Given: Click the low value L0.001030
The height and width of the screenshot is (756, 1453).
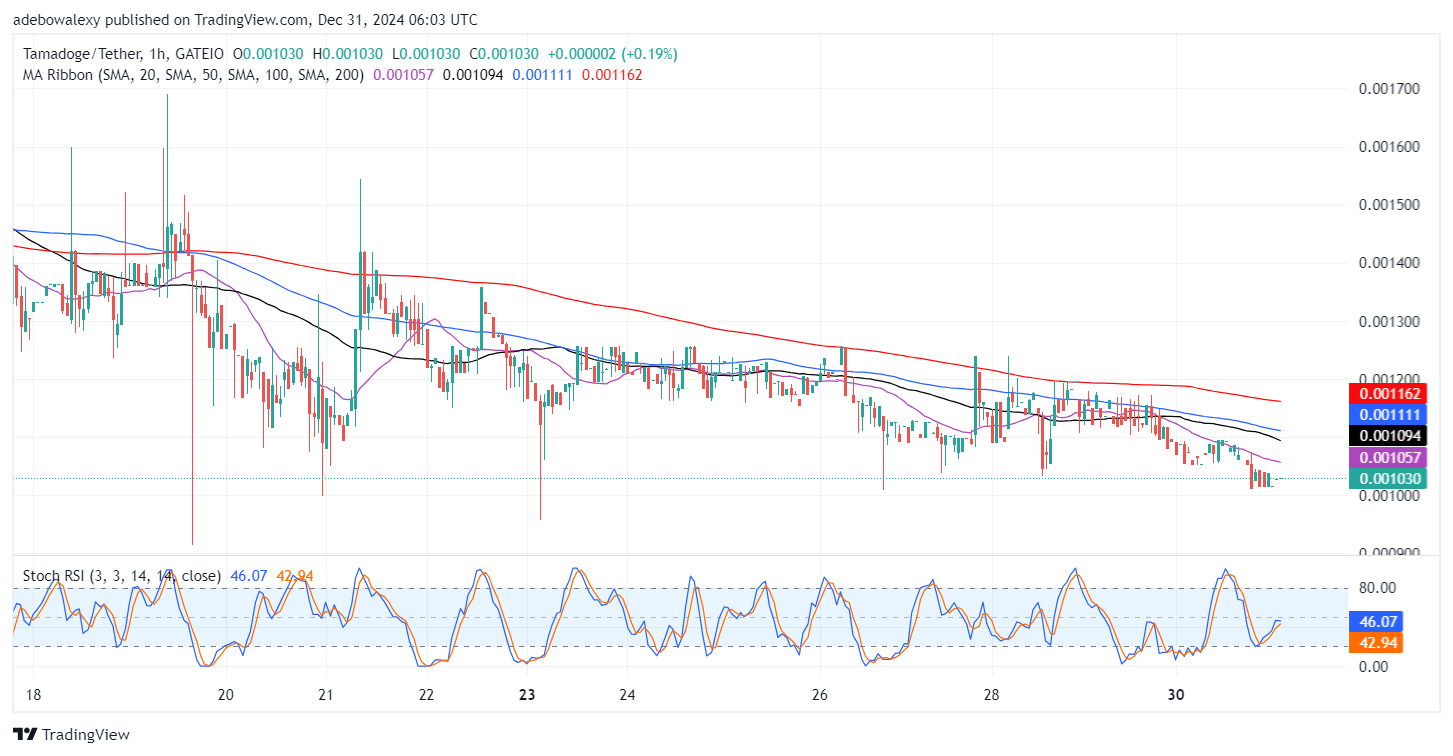Looking at the screenshot, I should tap(427, 54).
